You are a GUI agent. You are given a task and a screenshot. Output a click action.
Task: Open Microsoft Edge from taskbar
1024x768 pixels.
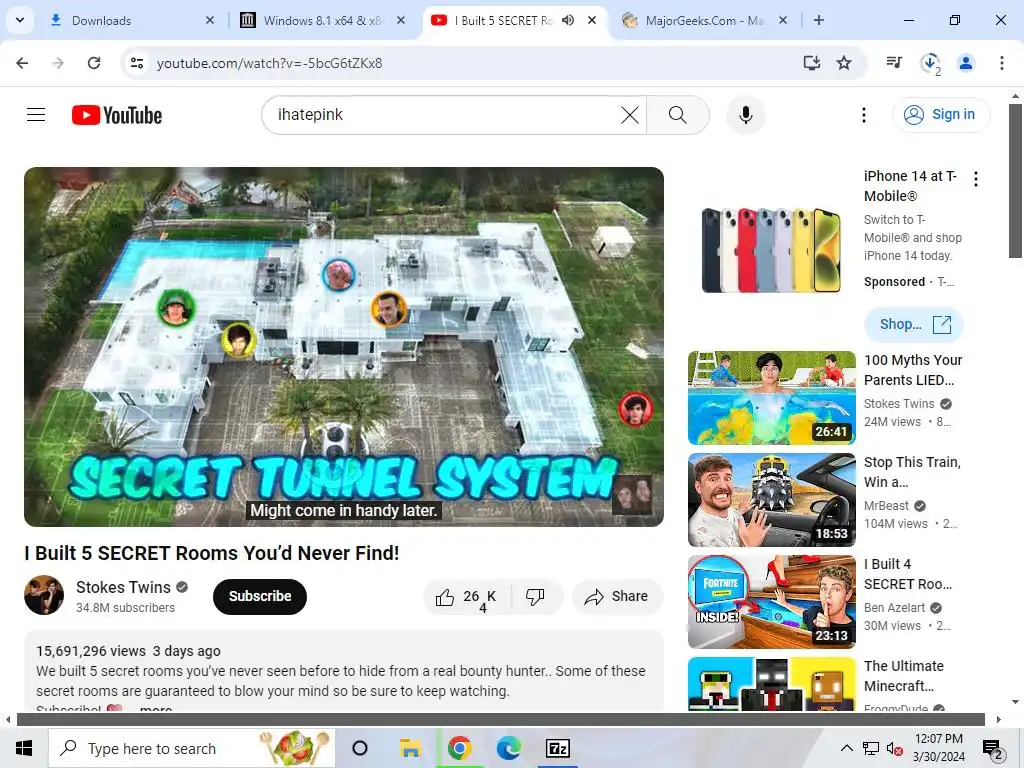click(509, 748)
